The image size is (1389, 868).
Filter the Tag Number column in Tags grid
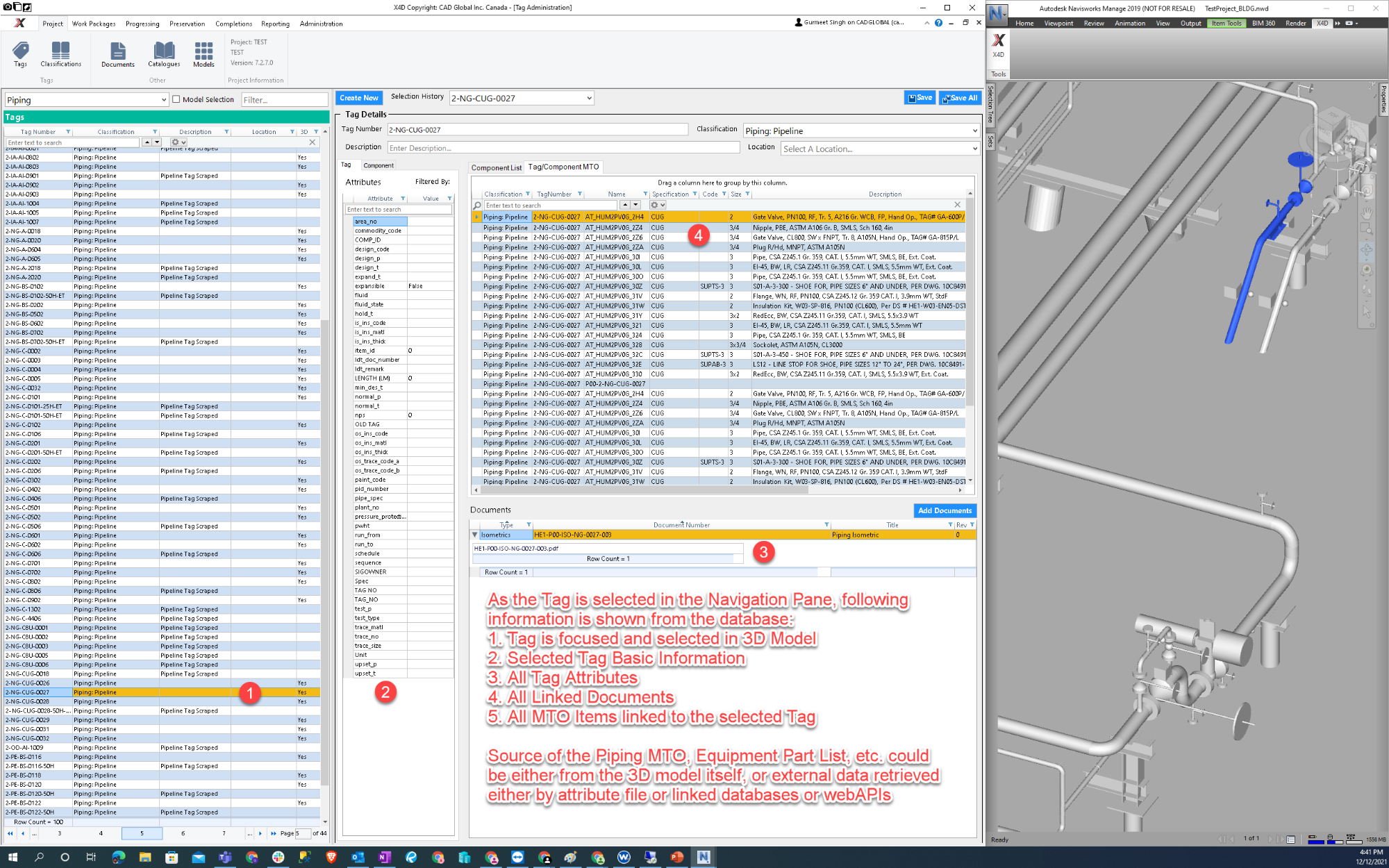68,132
